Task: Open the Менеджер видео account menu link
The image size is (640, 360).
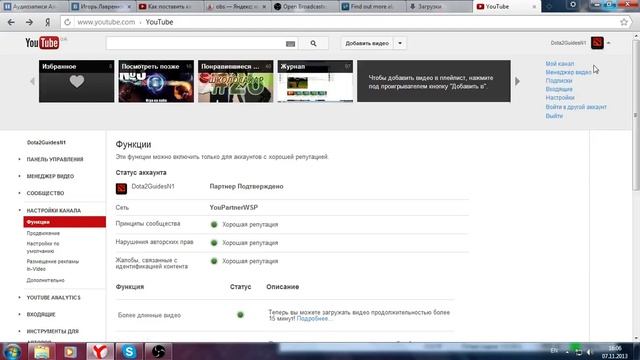Action: tap(568, 72)
